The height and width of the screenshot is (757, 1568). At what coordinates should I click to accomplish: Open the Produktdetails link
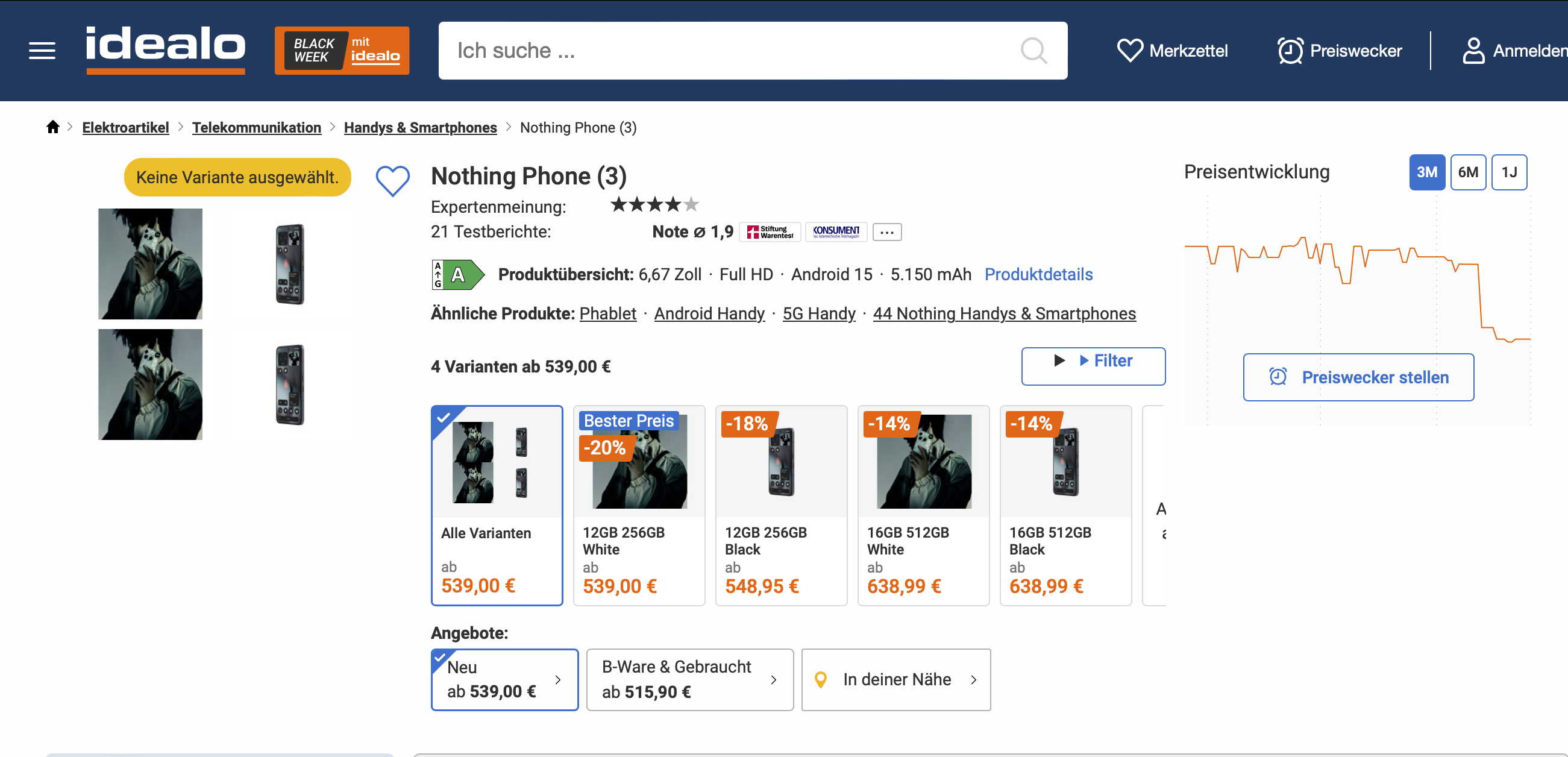[1038, 275]
